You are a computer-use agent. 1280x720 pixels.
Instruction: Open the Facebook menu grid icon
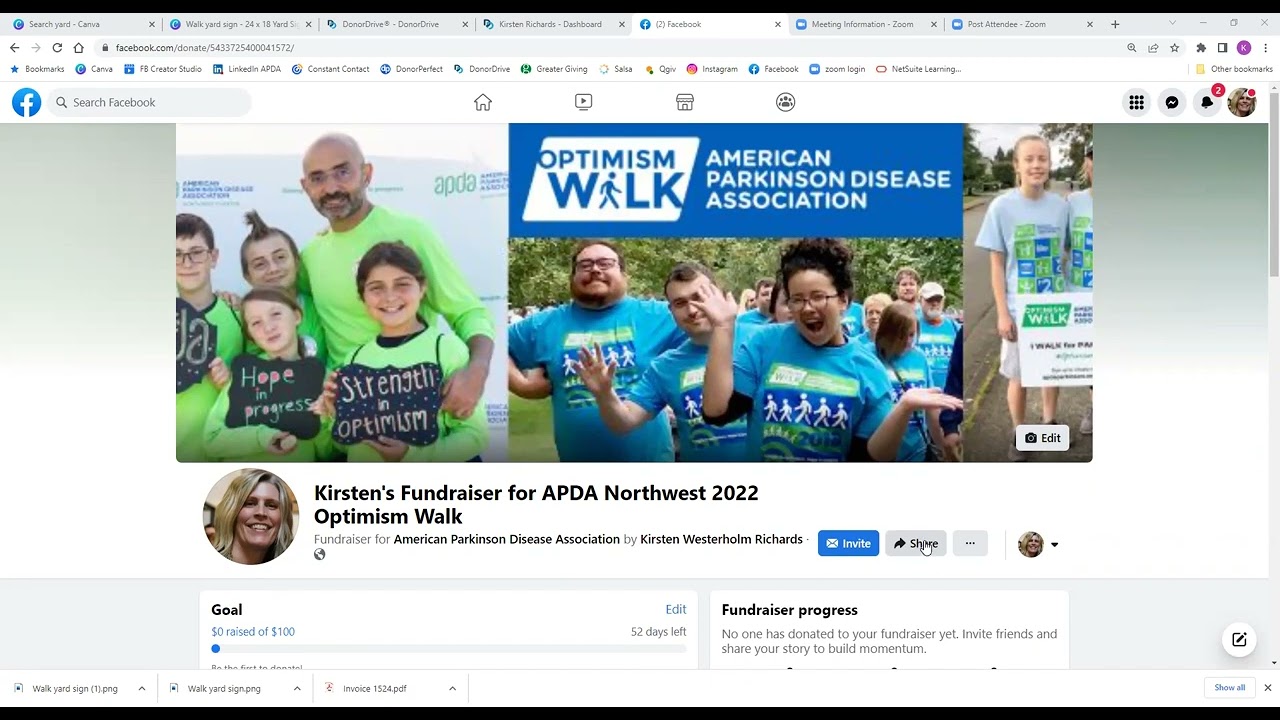click(x=1136, y=102)
